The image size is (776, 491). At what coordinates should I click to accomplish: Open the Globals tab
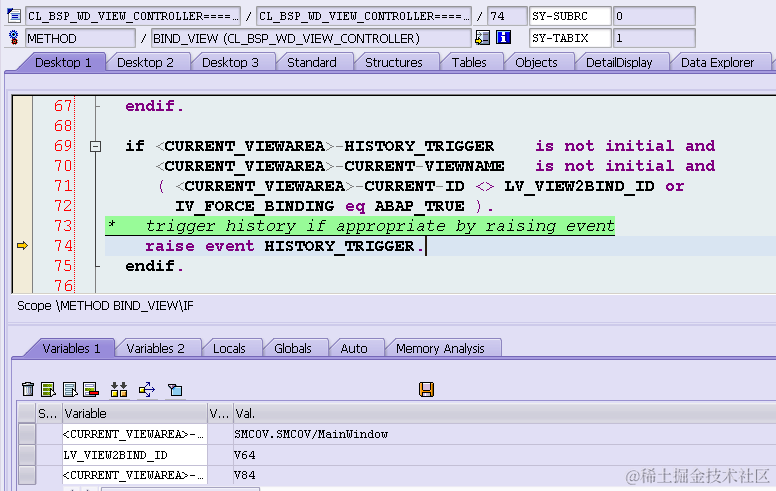[293, 348]
